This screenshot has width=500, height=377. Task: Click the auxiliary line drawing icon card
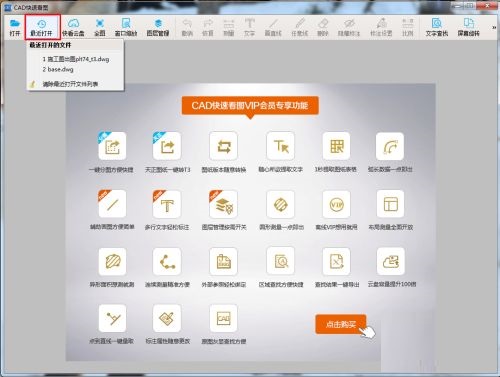point(112,204)
